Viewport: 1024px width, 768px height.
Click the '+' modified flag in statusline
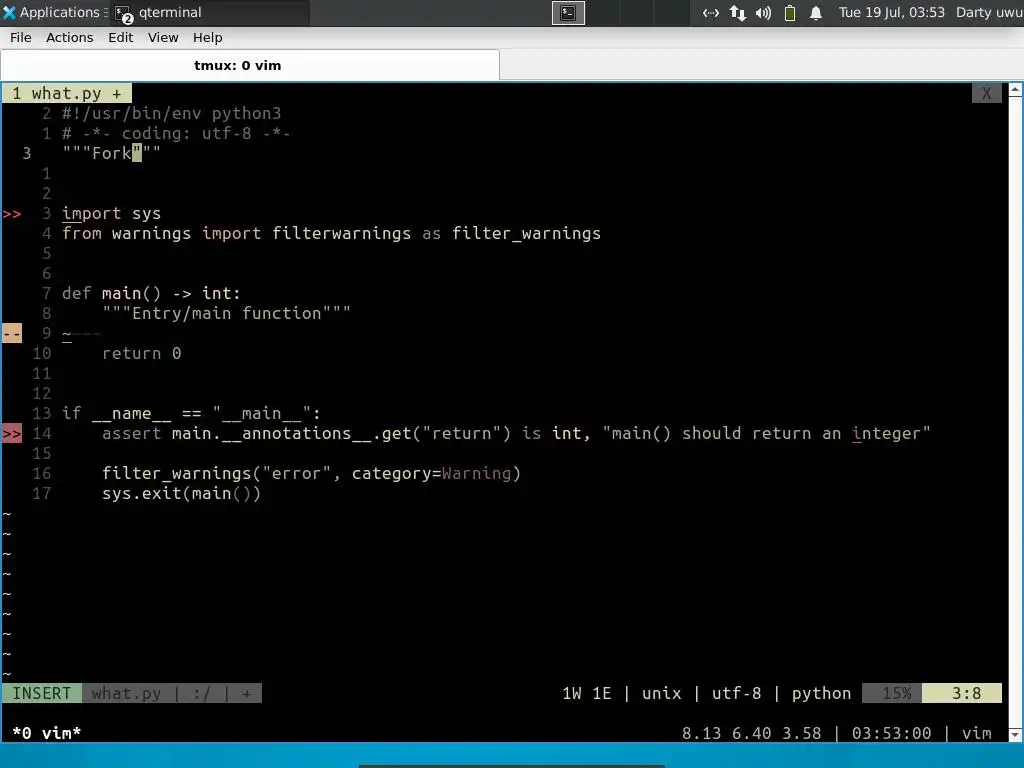click(246, 694)
